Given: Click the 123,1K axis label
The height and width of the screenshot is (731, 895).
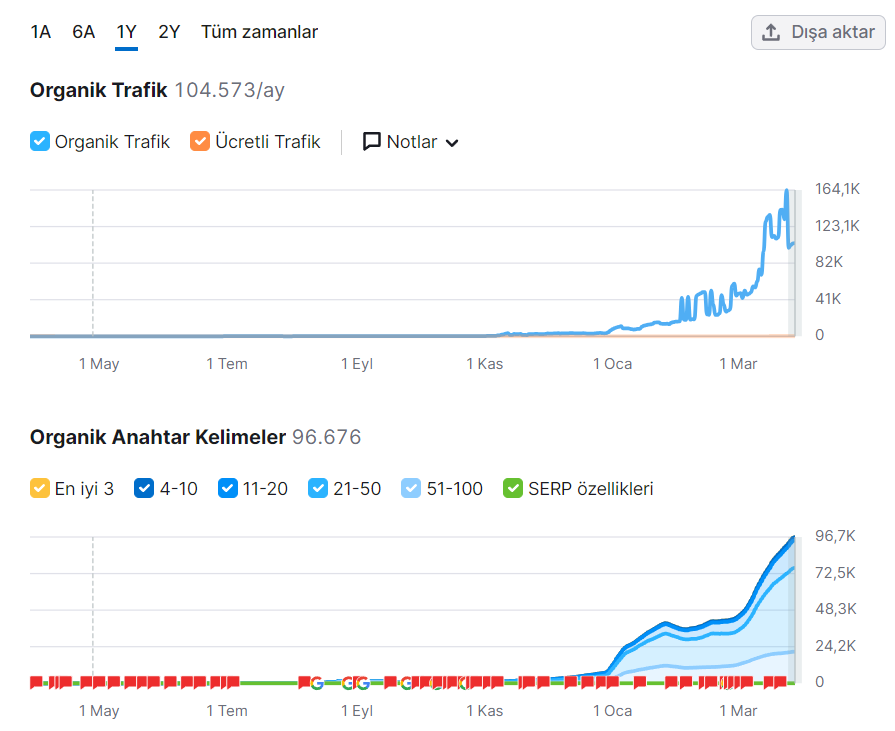Looking at the screenshot, I should pyautogui.click(x=837, y=226).
